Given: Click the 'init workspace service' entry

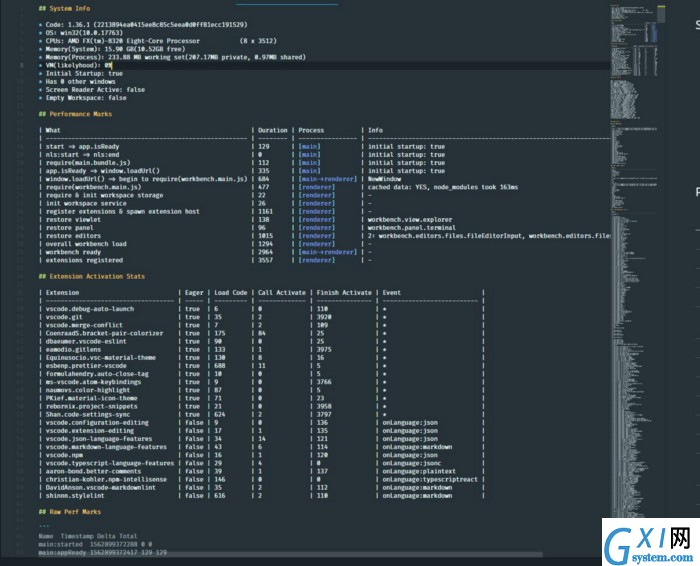Looking at the screenshot, I should pos(86,203).
